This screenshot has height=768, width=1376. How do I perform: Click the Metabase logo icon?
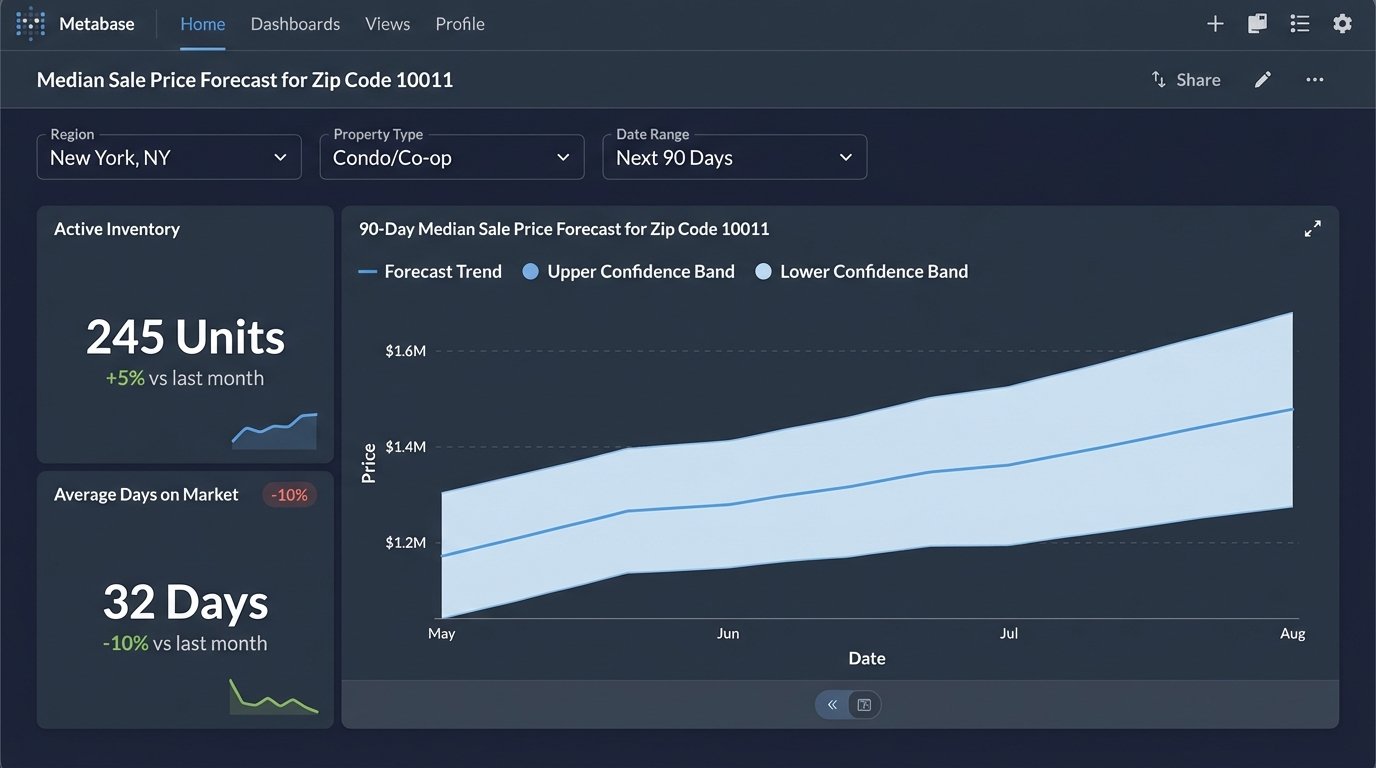coord(29,22)
